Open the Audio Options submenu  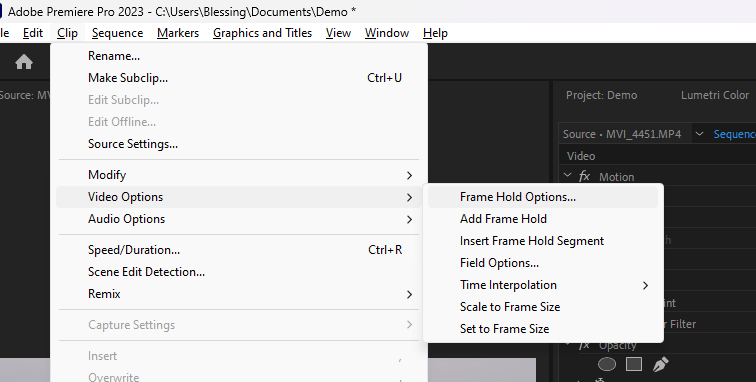(x=239, y=219)
